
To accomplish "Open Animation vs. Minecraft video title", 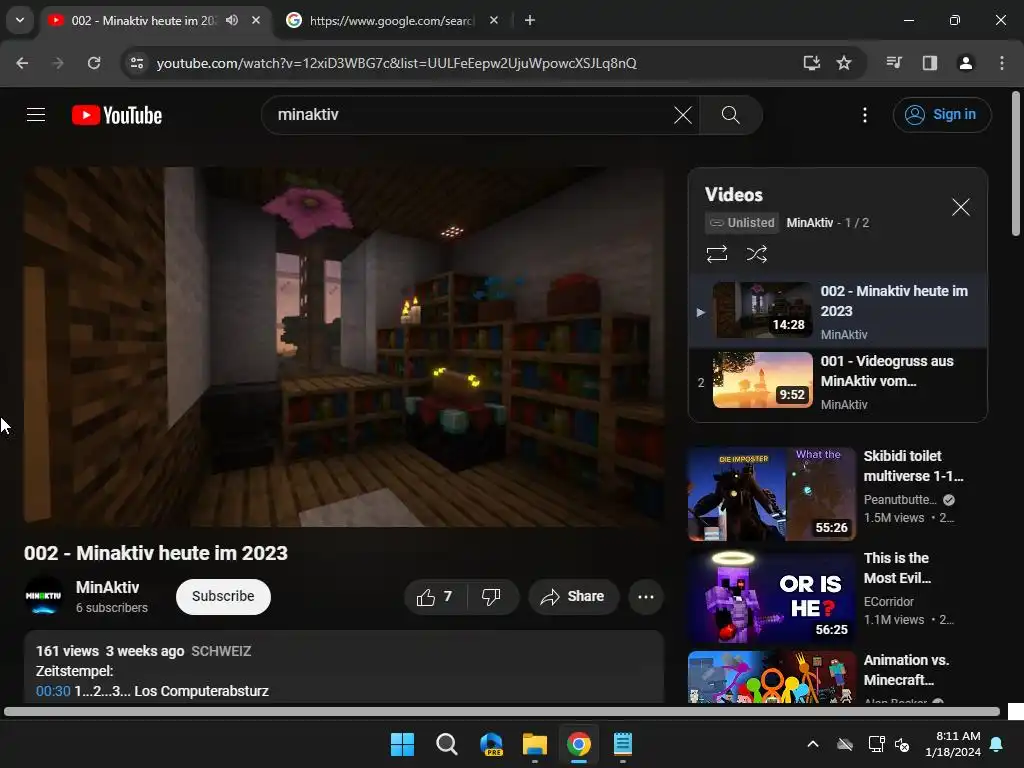I will 906,669.
